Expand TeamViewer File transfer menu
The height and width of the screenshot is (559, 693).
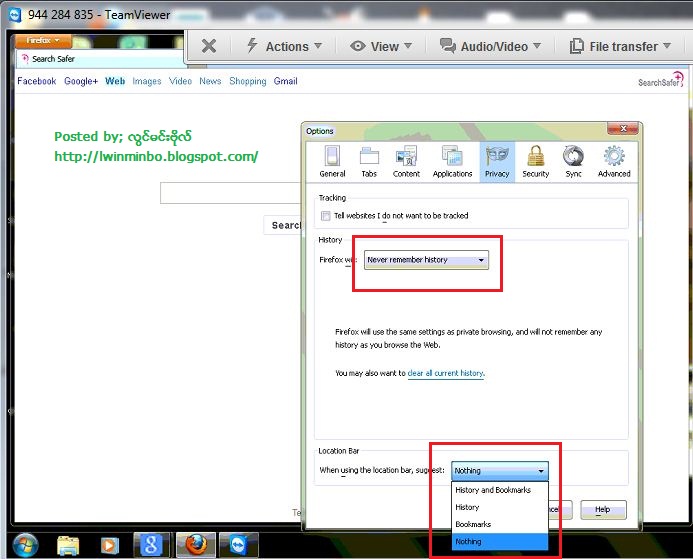[620, 46]
